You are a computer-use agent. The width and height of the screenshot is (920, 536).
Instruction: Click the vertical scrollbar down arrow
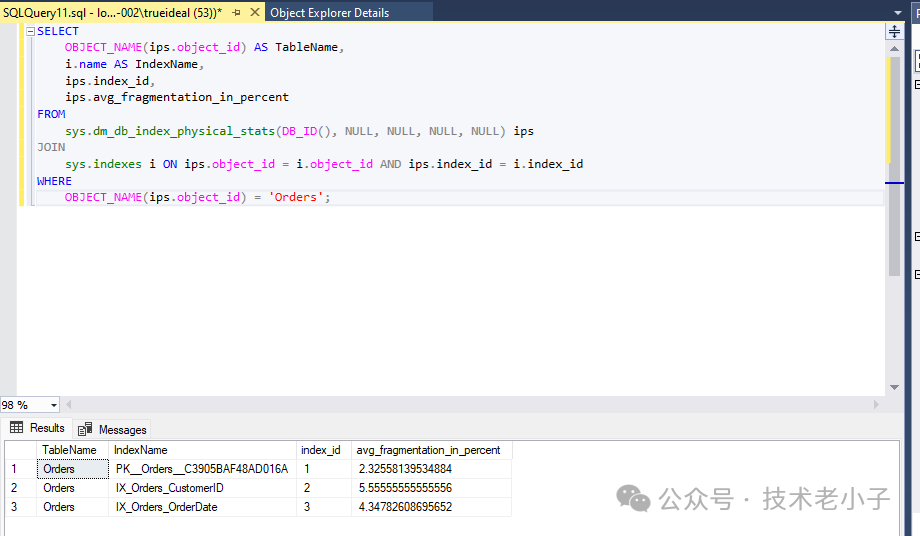894,387
